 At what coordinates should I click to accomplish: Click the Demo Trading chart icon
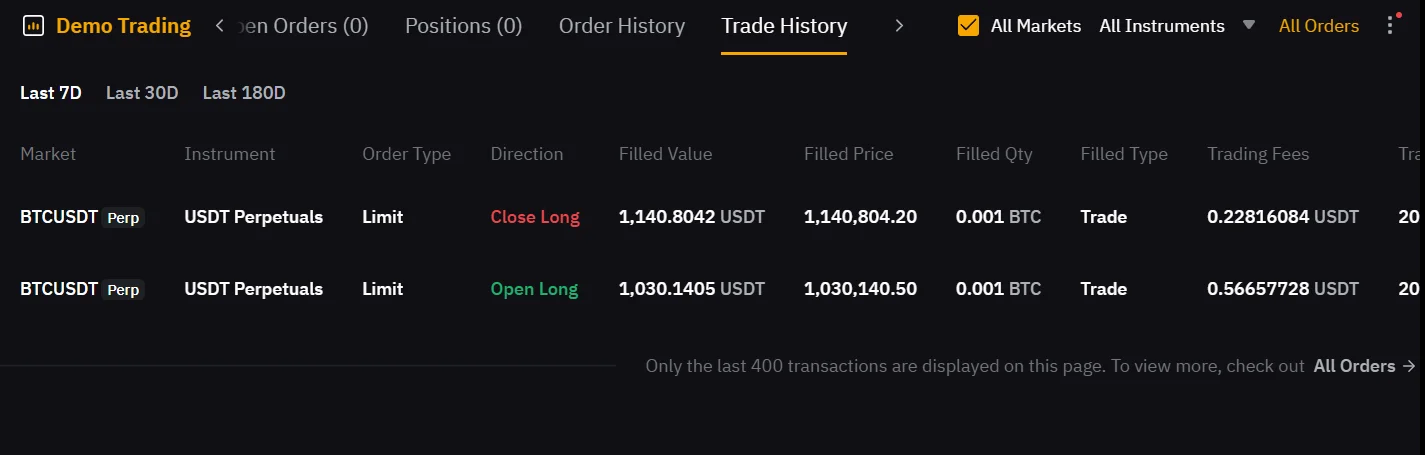point(33,26)
